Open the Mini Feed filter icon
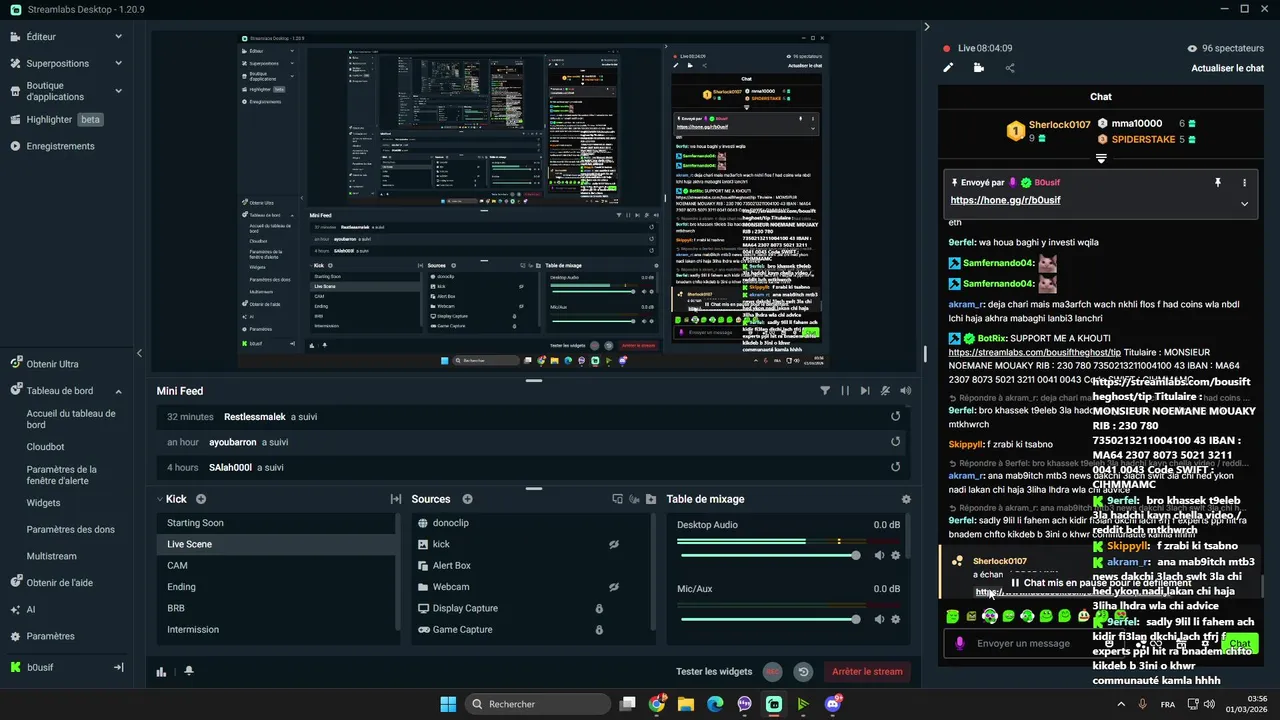This screenshot has height=720, width=1280. coord(825,391)
